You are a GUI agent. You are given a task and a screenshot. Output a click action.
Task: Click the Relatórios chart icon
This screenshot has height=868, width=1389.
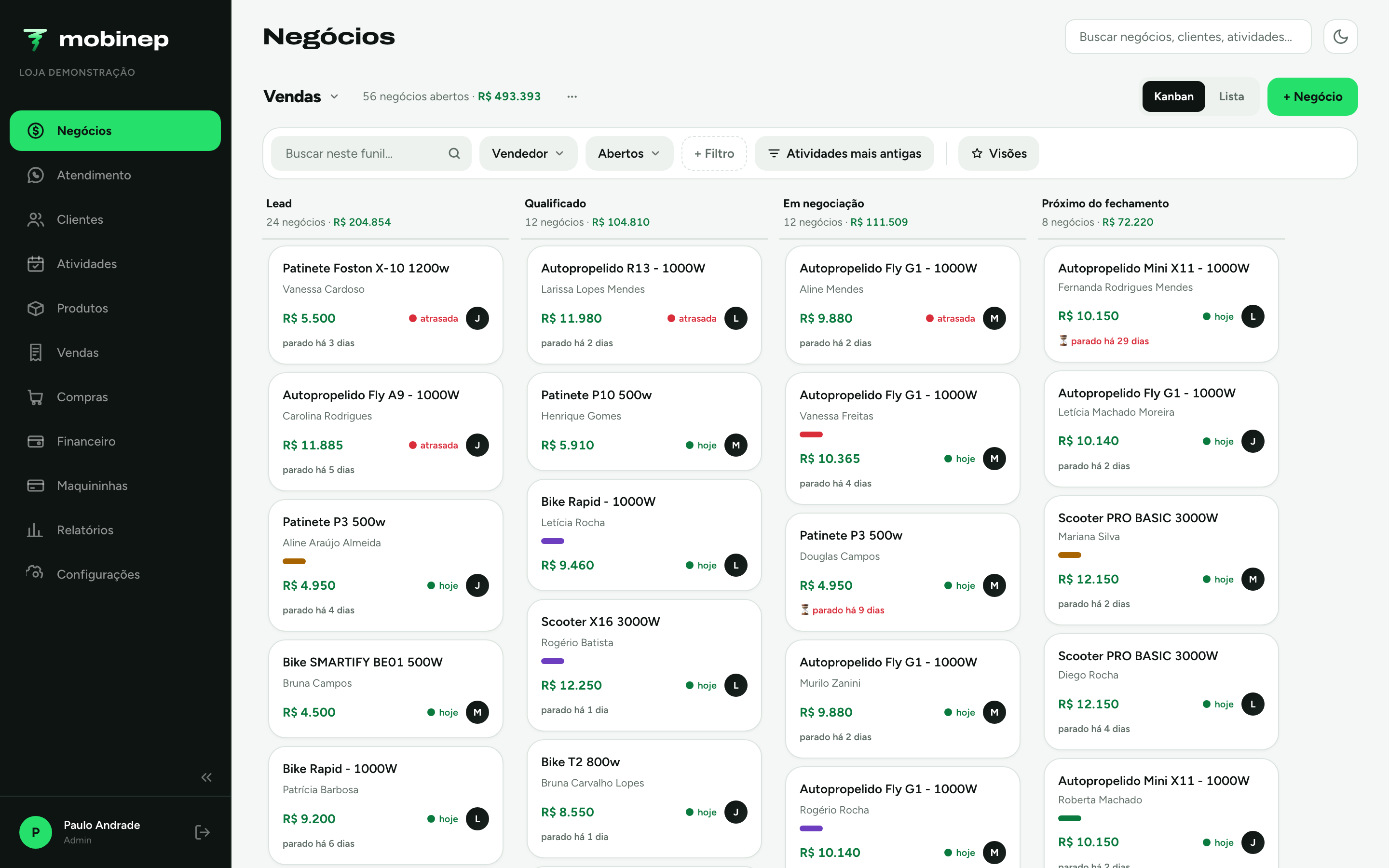click(x=36, y=530)
